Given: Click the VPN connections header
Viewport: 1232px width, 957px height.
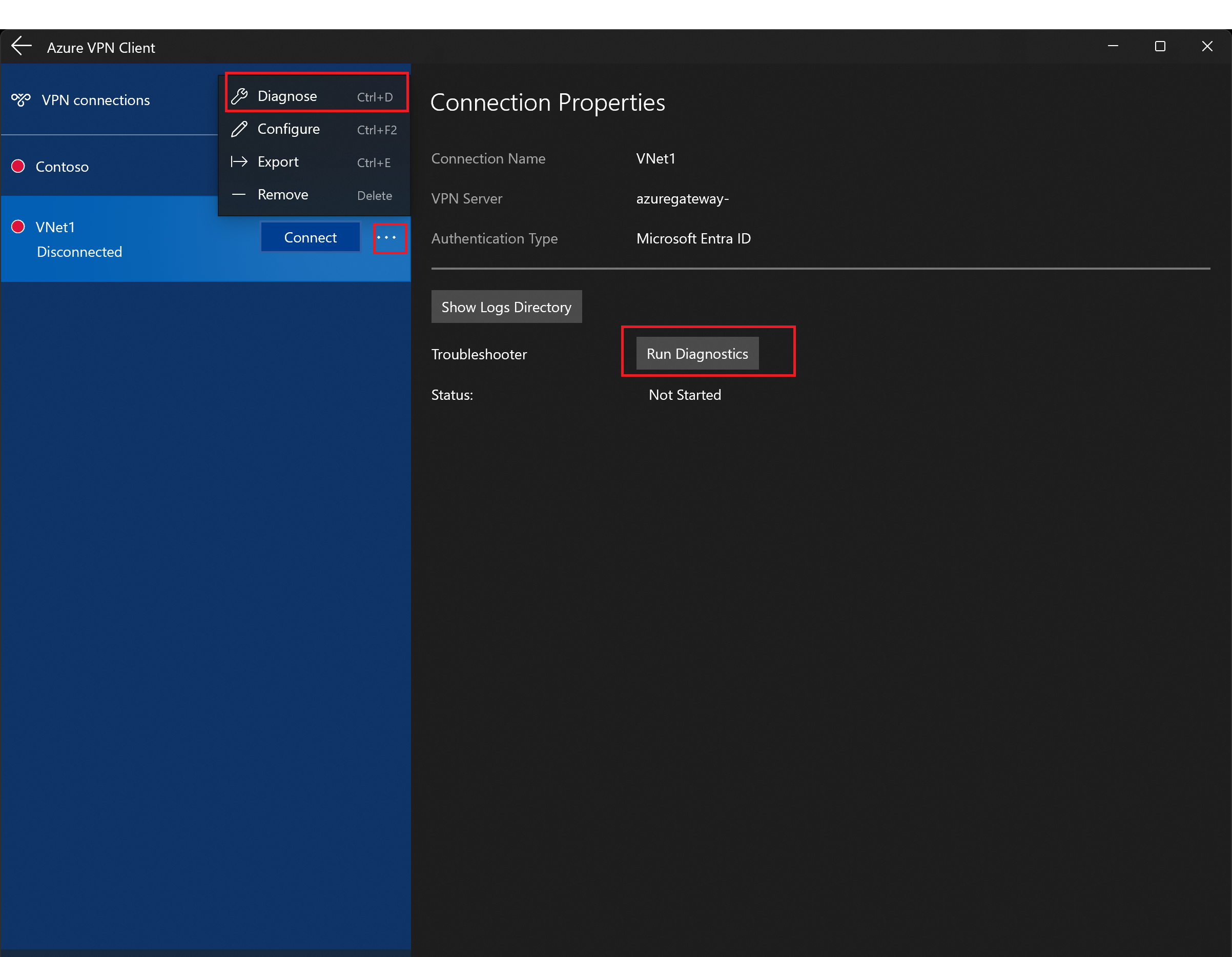Looking at the screenshot, I should point(96,100).
